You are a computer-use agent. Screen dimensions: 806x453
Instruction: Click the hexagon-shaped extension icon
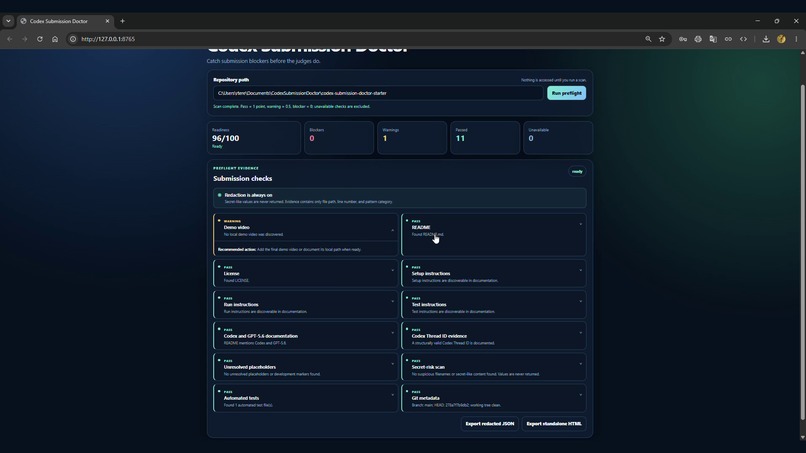(698, 39)
